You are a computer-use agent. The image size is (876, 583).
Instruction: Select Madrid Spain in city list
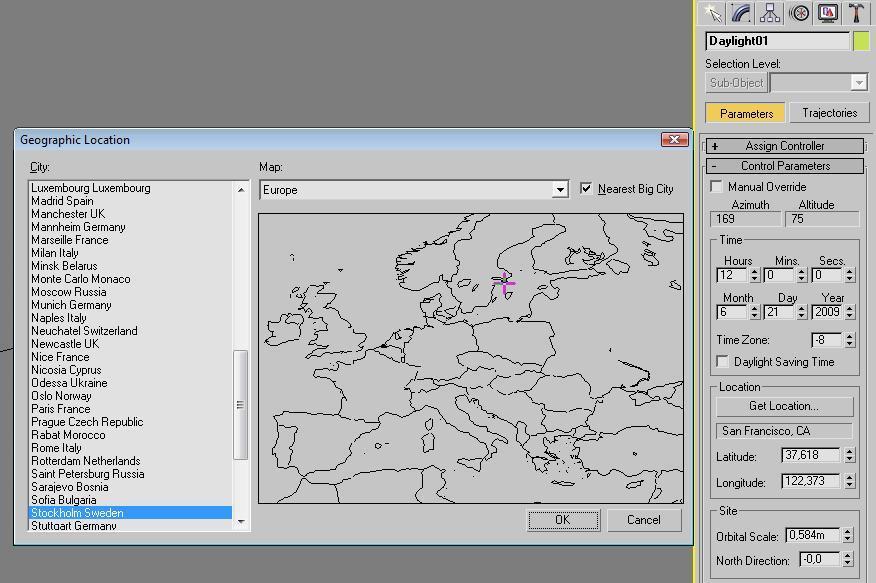pyautogui.click(x=130, y=201)
